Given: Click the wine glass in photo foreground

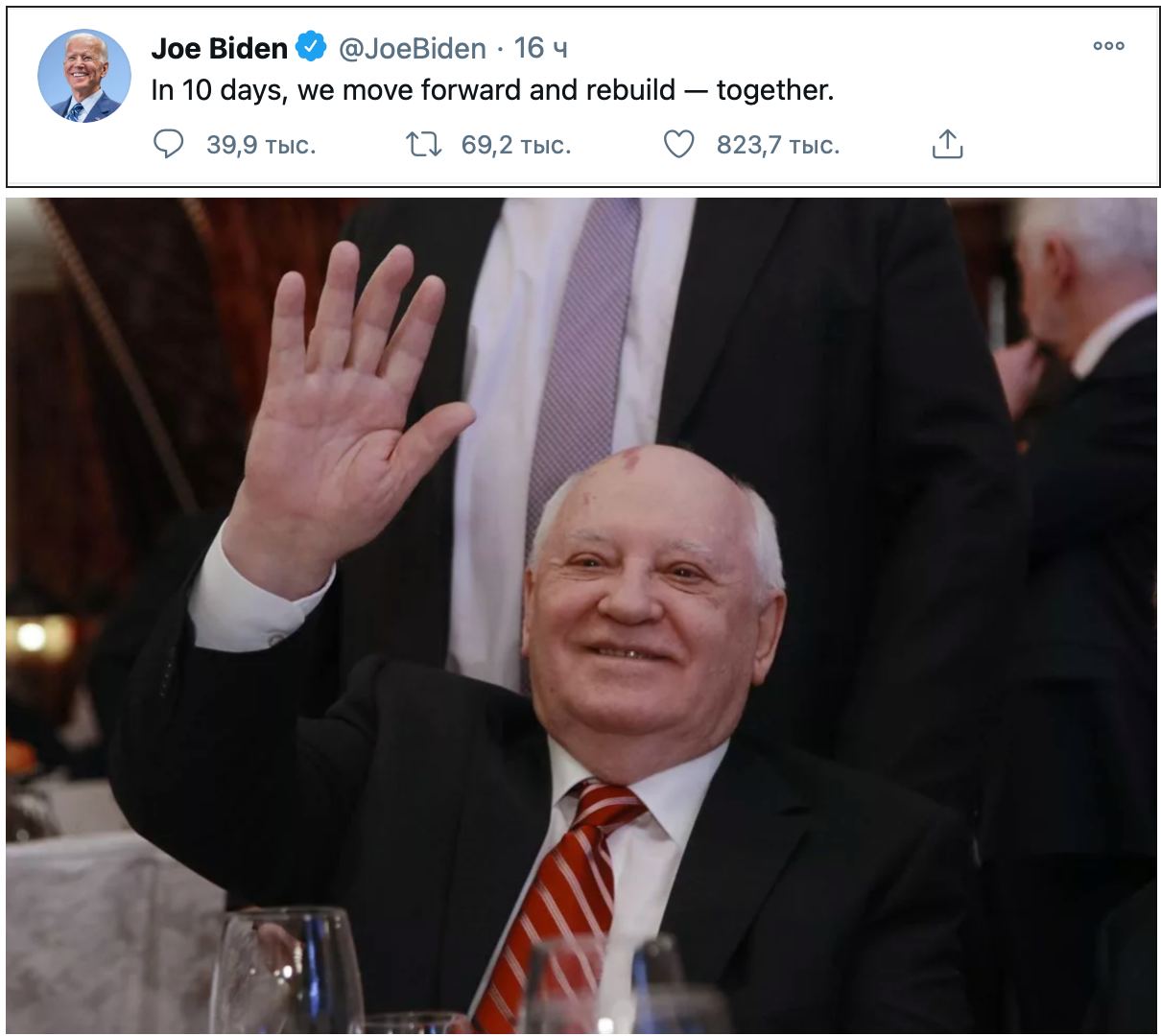Looking at the screenshot, I should (286, 971).
